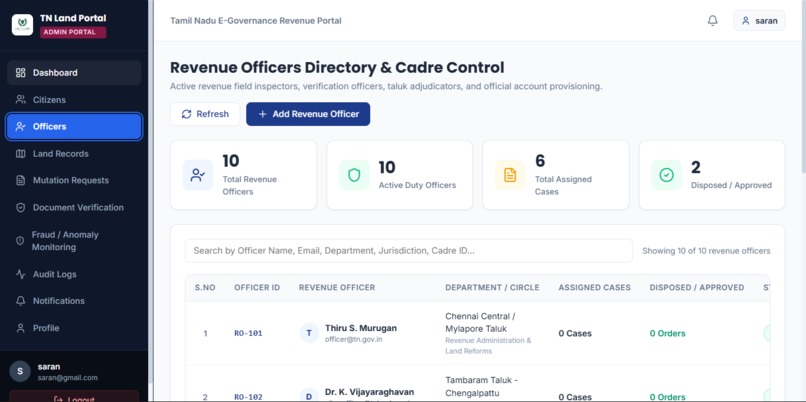Open Fraud / Anomaly Monitoring page
The height and width of the screenshot is (402, 806).
pos(74,241)
